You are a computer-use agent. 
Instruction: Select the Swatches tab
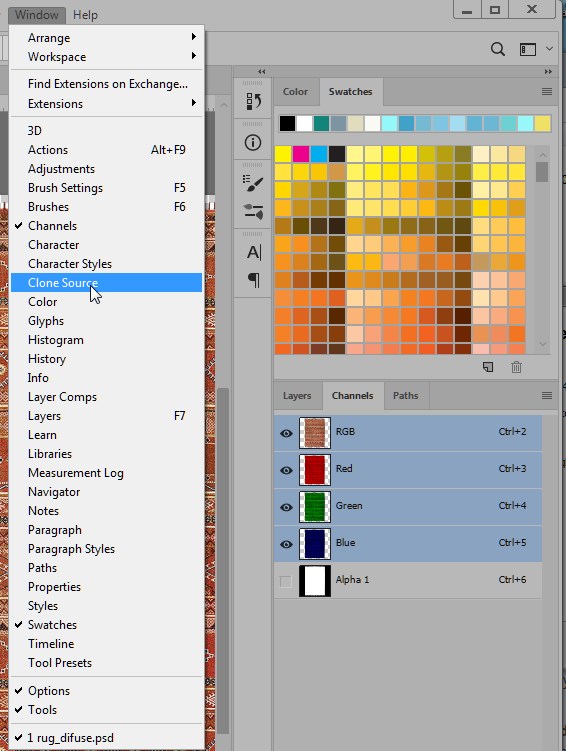coord(351,91)
